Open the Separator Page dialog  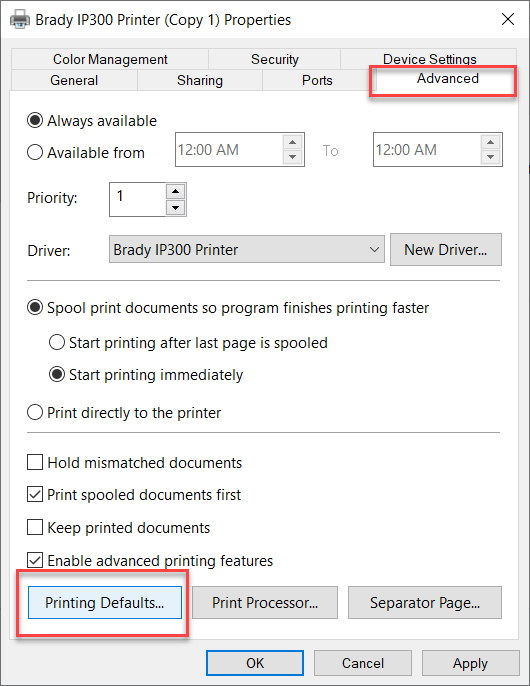click(x=425, y=602)
